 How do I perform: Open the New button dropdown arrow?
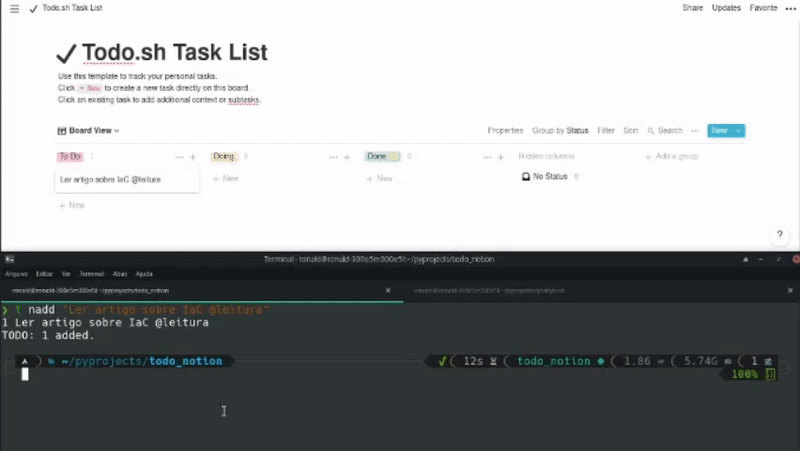[x=738, y=131]
